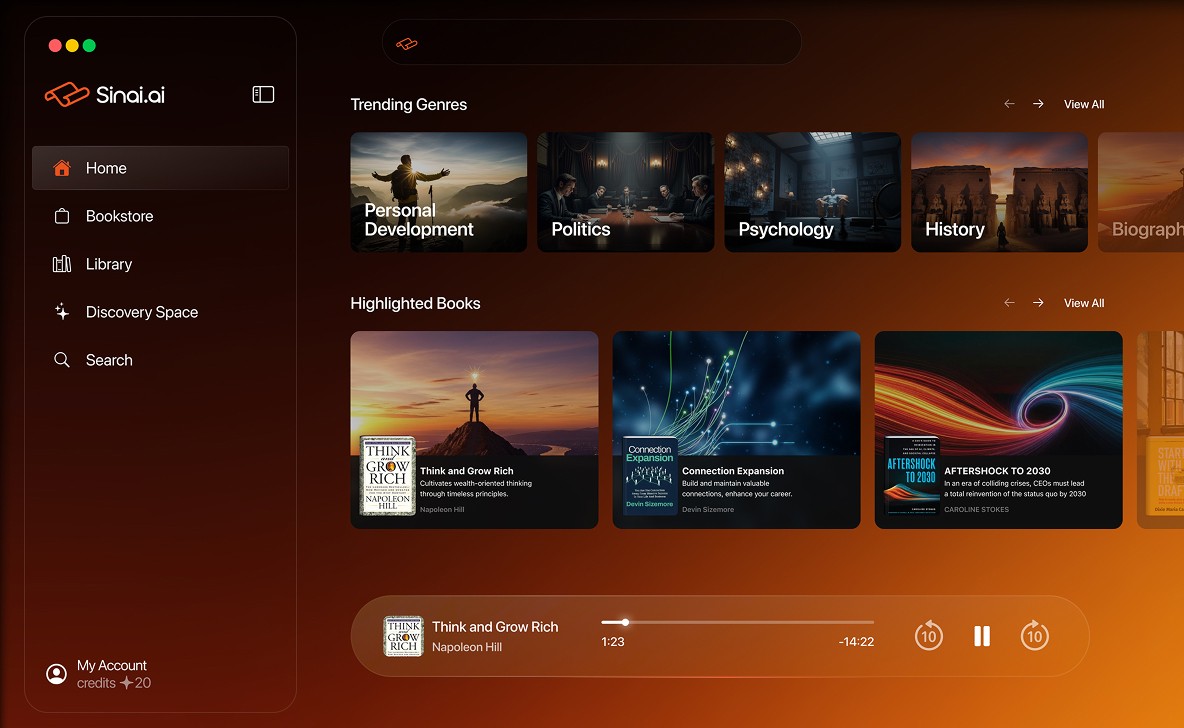Go to previous Highlighted Books page
This screenshot has height=728, width=1184.
coord(1009,302)
